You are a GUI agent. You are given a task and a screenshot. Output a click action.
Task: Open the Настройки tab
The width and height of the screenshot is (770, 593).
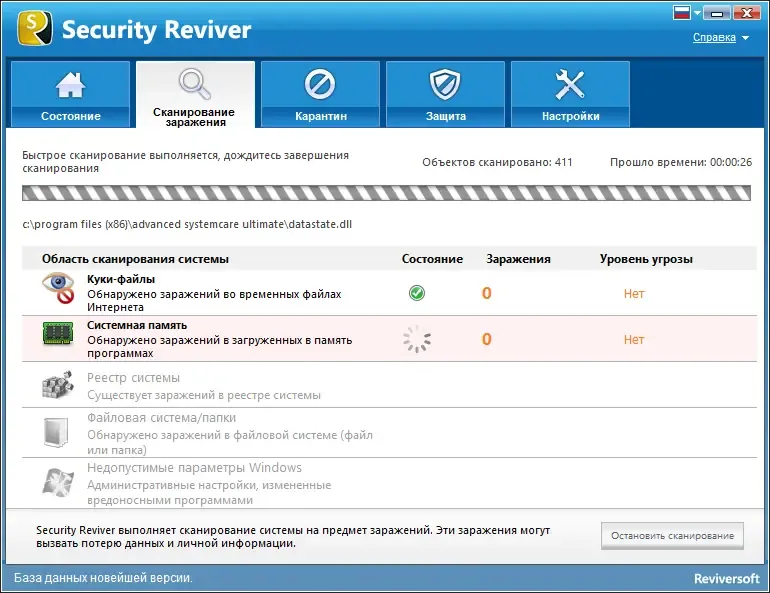[x=570, y=94]
